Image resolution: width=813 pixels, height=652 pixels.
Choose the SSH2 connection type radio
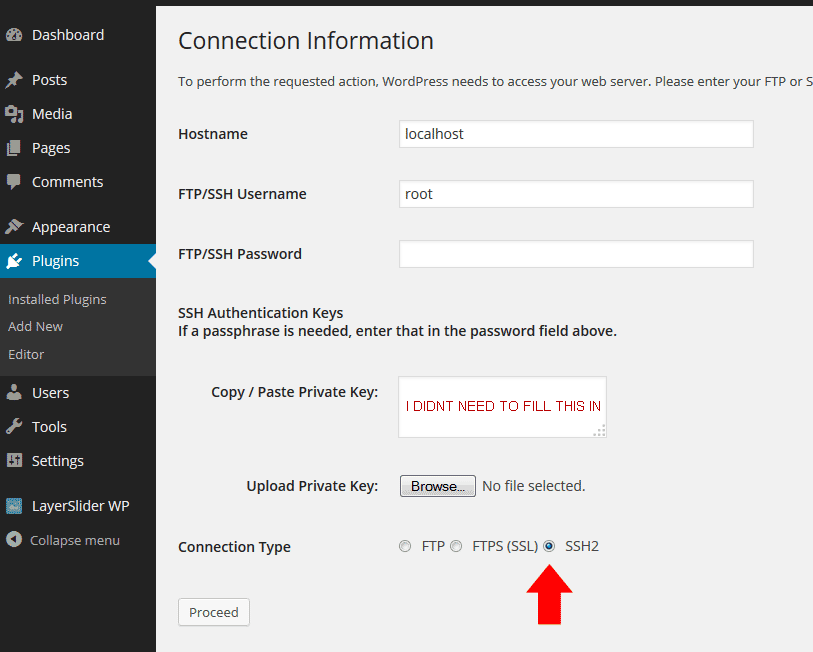point(549,546)
